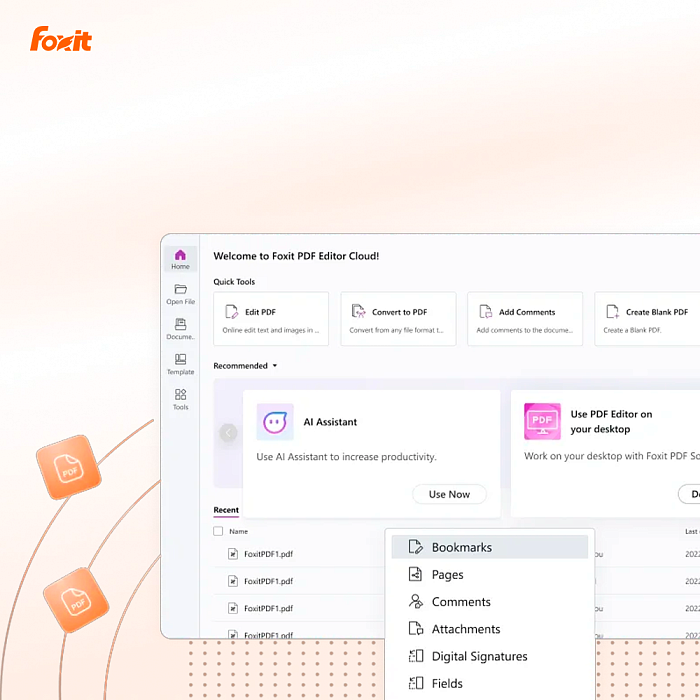Click the AI Assistant icon
700x700 pixels.
(x=275, y=422)
